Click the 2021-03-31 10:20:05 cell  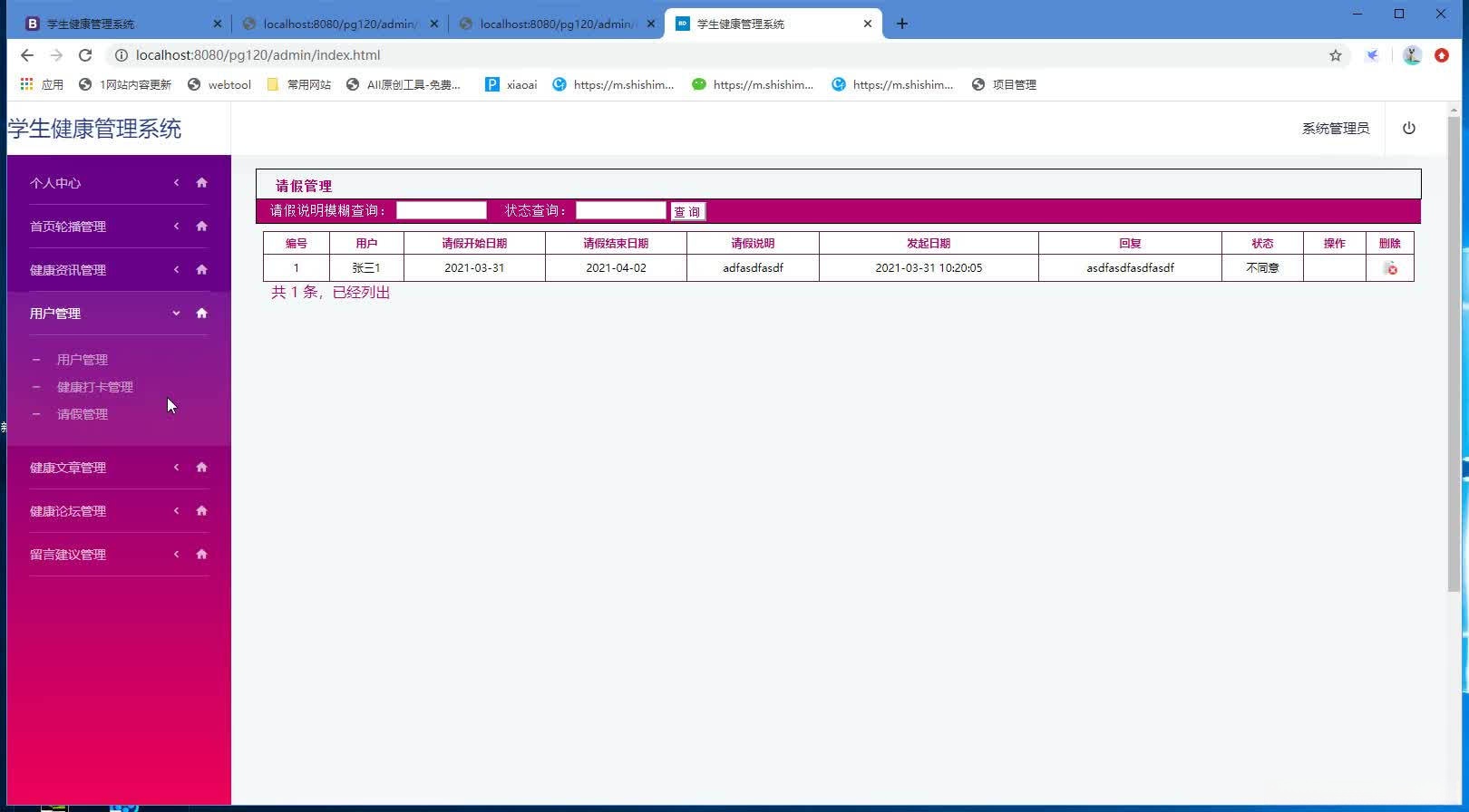[929, 268]
